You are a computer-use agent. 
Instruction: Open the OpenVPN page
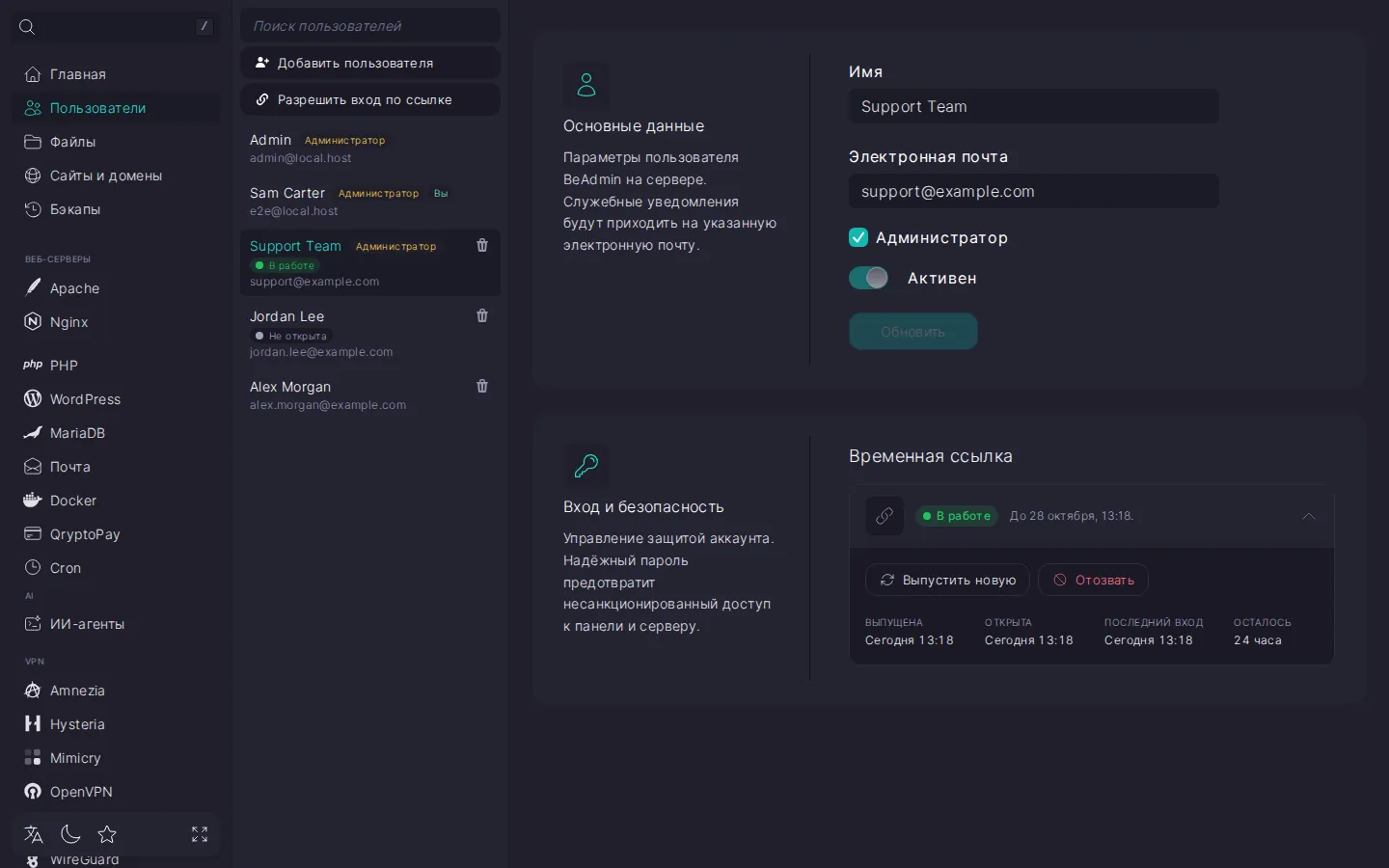pos(116,792)
